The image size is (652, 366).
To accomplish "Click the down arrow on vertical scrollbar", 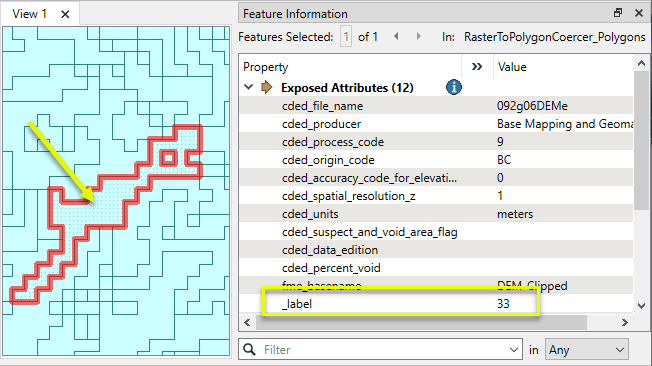I will click(x=642, y=306).
